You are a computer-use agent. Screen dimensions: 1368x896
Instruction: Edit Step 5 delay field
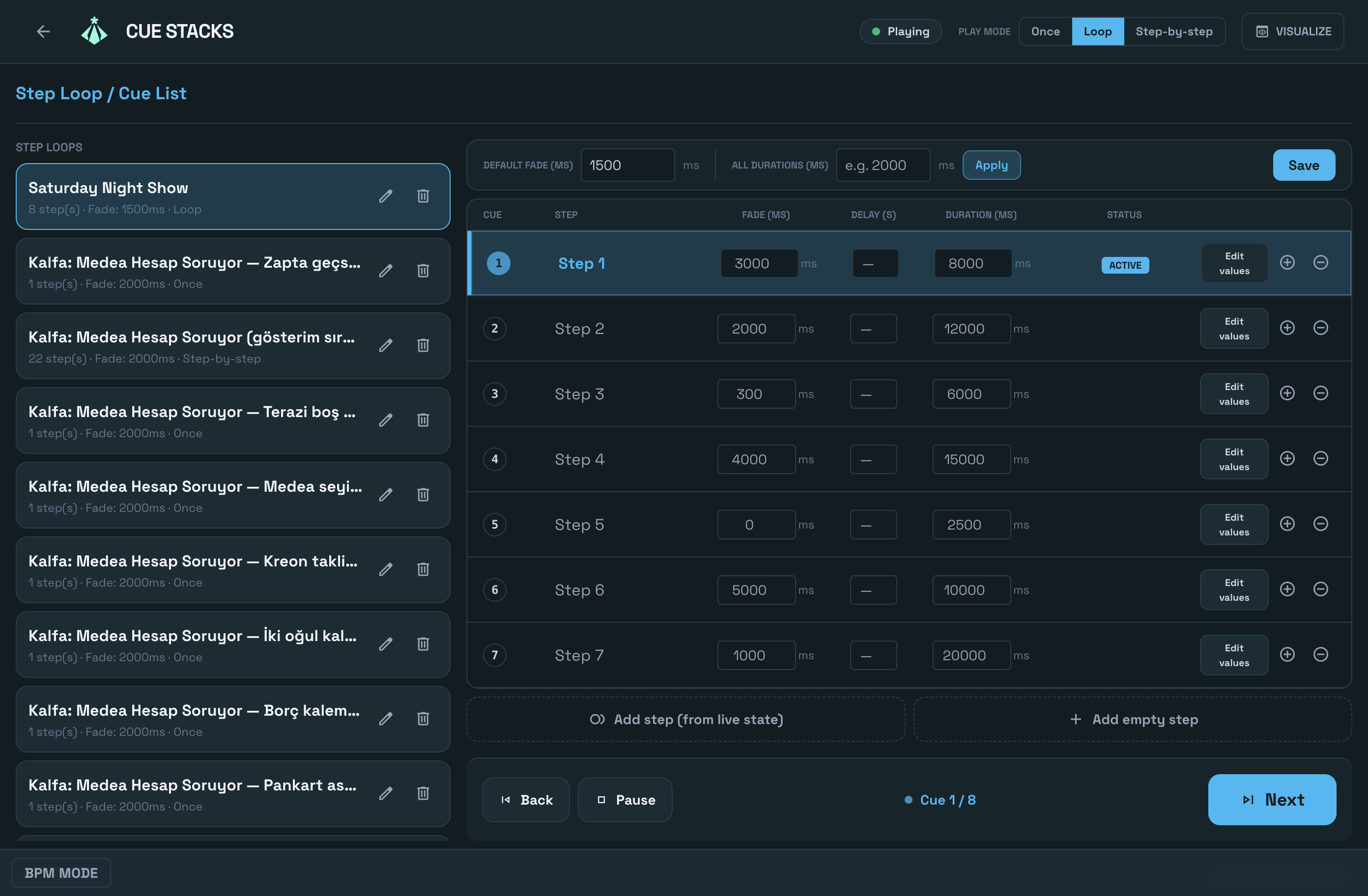[874, 525]
